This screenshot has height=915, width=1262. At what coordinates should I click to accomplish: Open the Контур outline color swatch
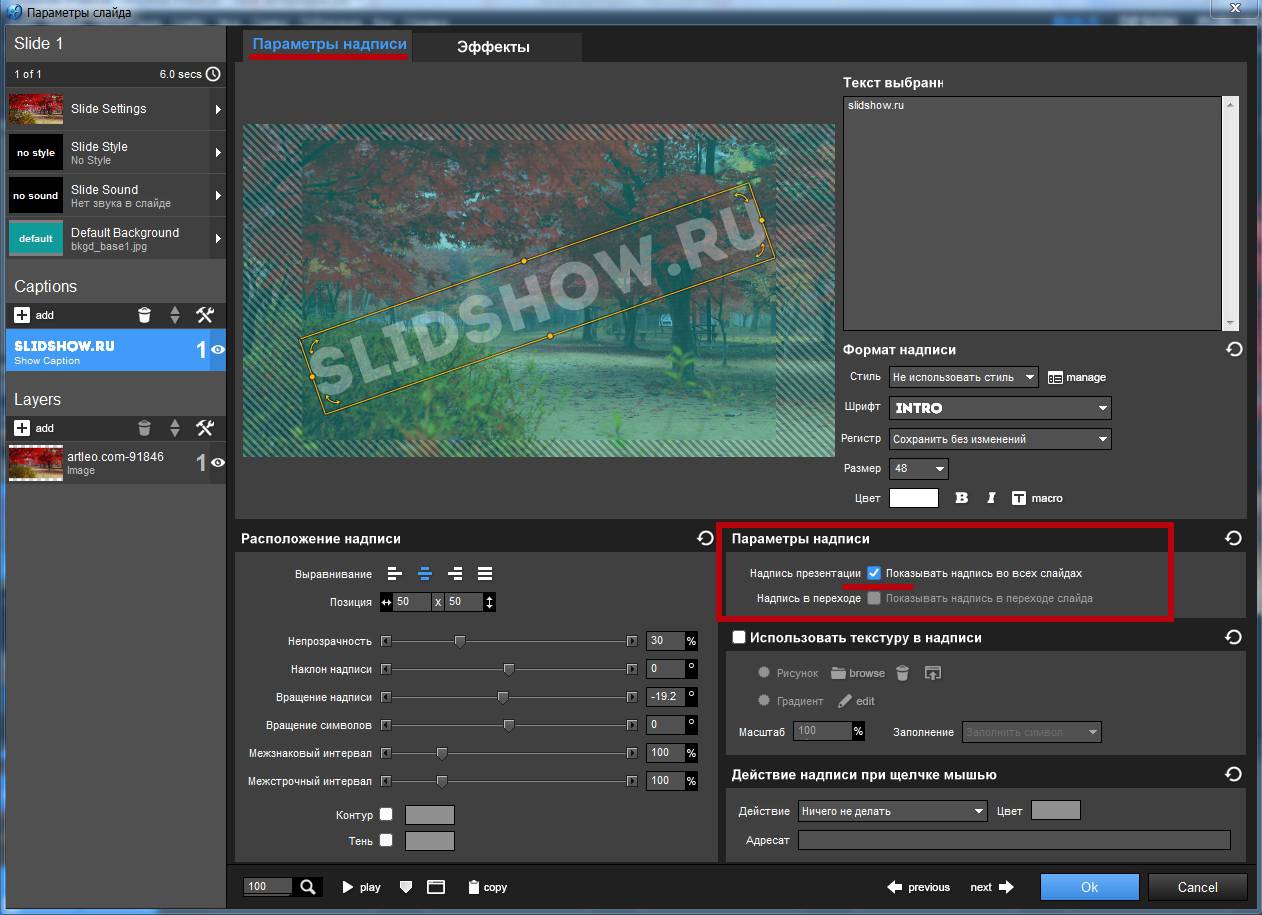pyautogui.click(x=430, y=815)
